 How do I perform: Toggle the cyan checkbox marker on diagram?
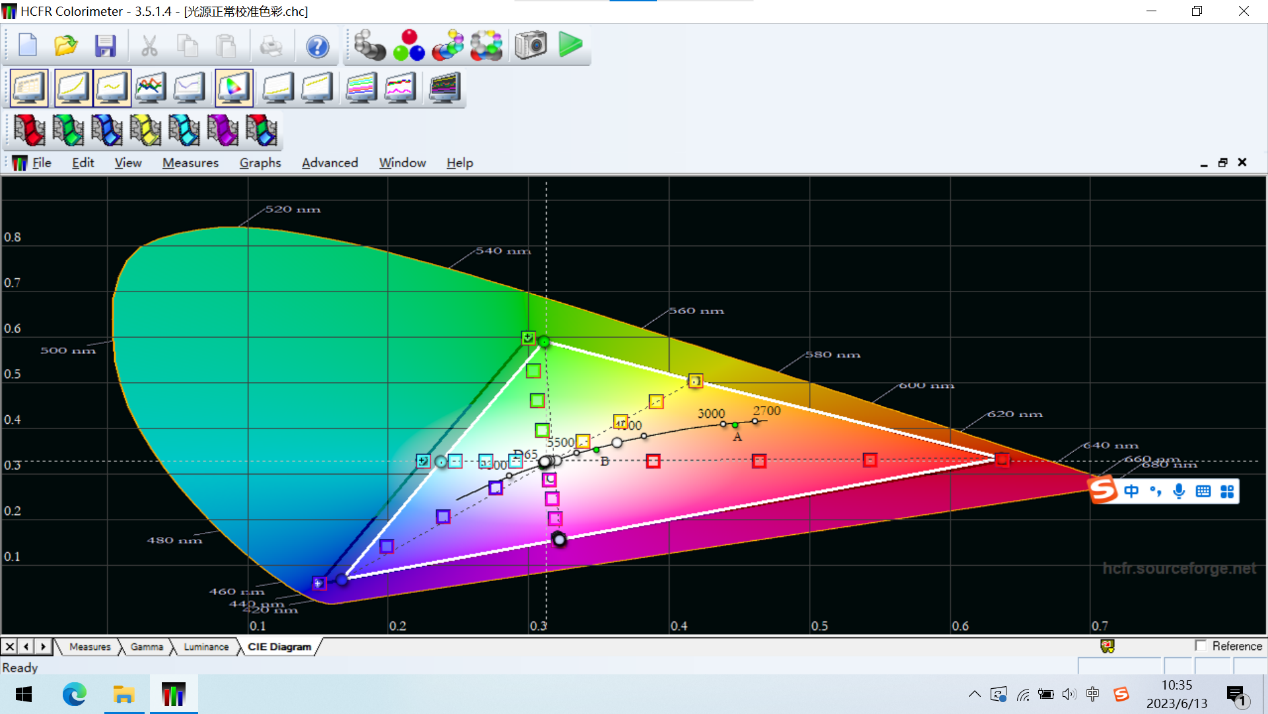coord(423,461)
